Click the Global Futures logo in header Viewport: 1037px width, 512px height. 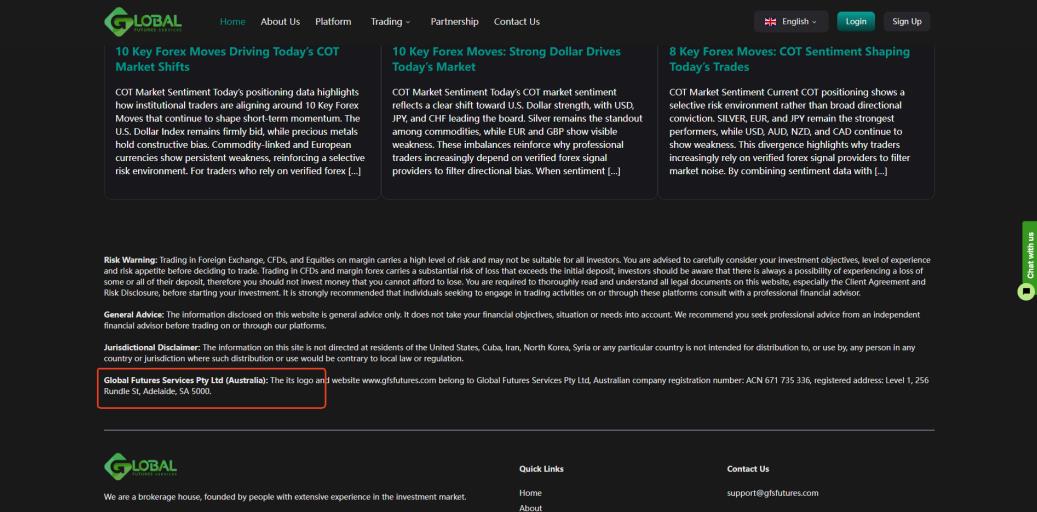(x=143, y=21)
